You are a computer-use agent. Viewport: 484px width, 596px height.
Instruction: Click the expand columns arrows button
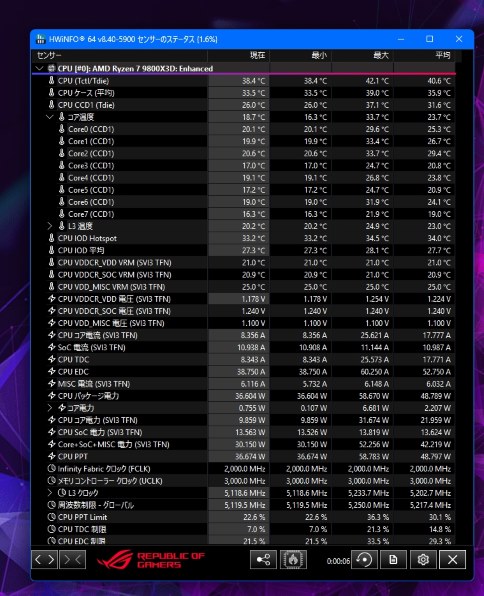click(45, 560)
